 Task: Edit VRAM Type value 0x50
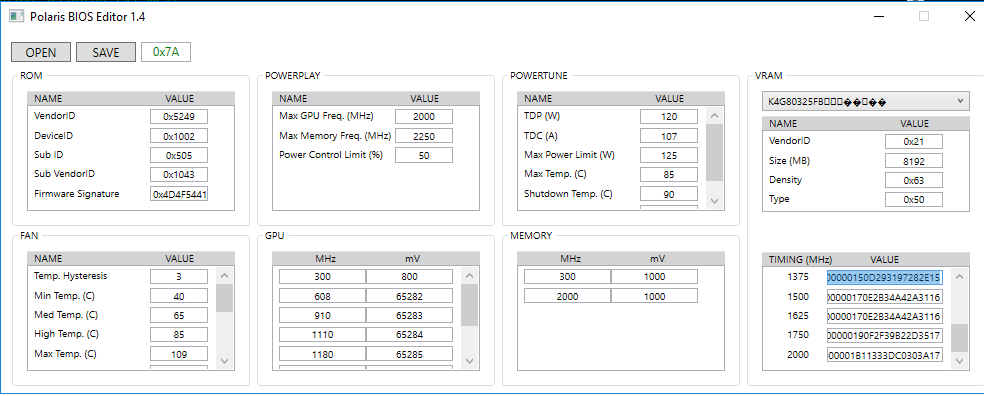coord(914,199)
